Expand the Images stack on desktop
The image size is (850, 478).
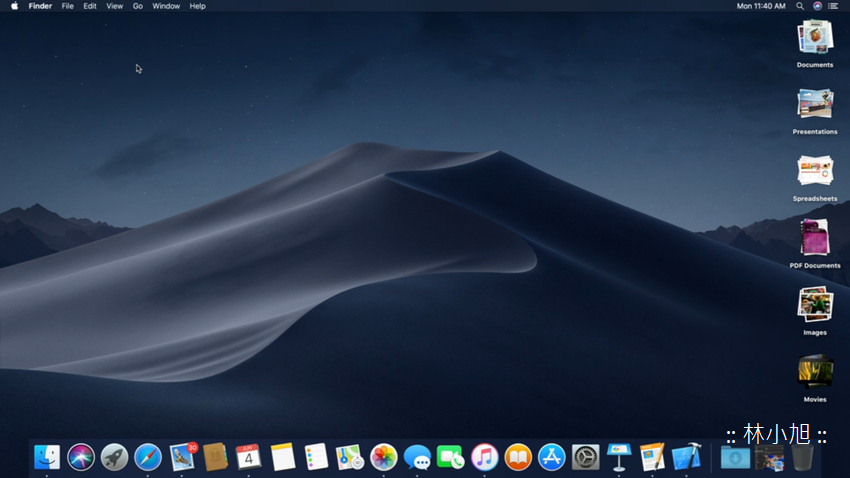click(815, 305)
